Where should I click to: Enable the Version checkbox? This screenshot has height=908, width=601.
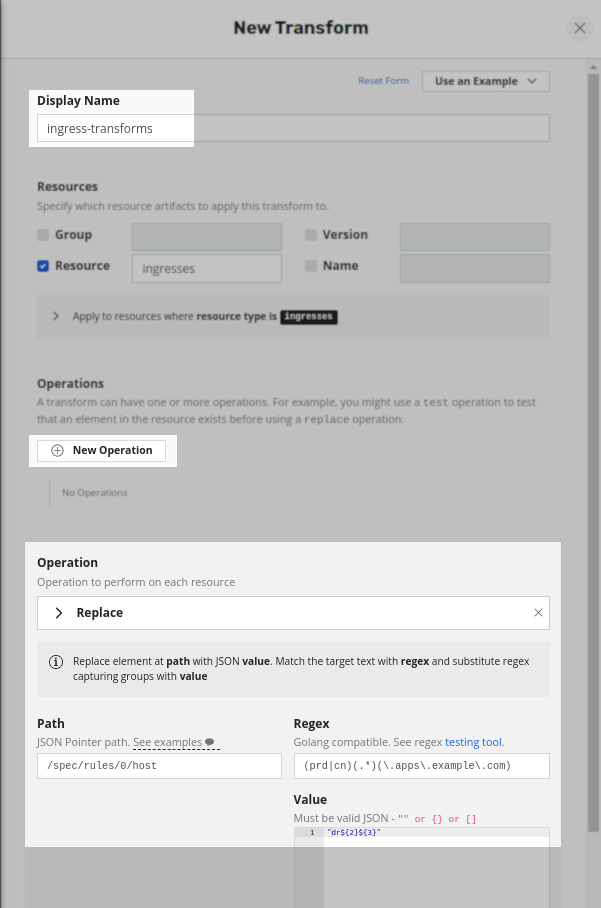pos(311,235)
